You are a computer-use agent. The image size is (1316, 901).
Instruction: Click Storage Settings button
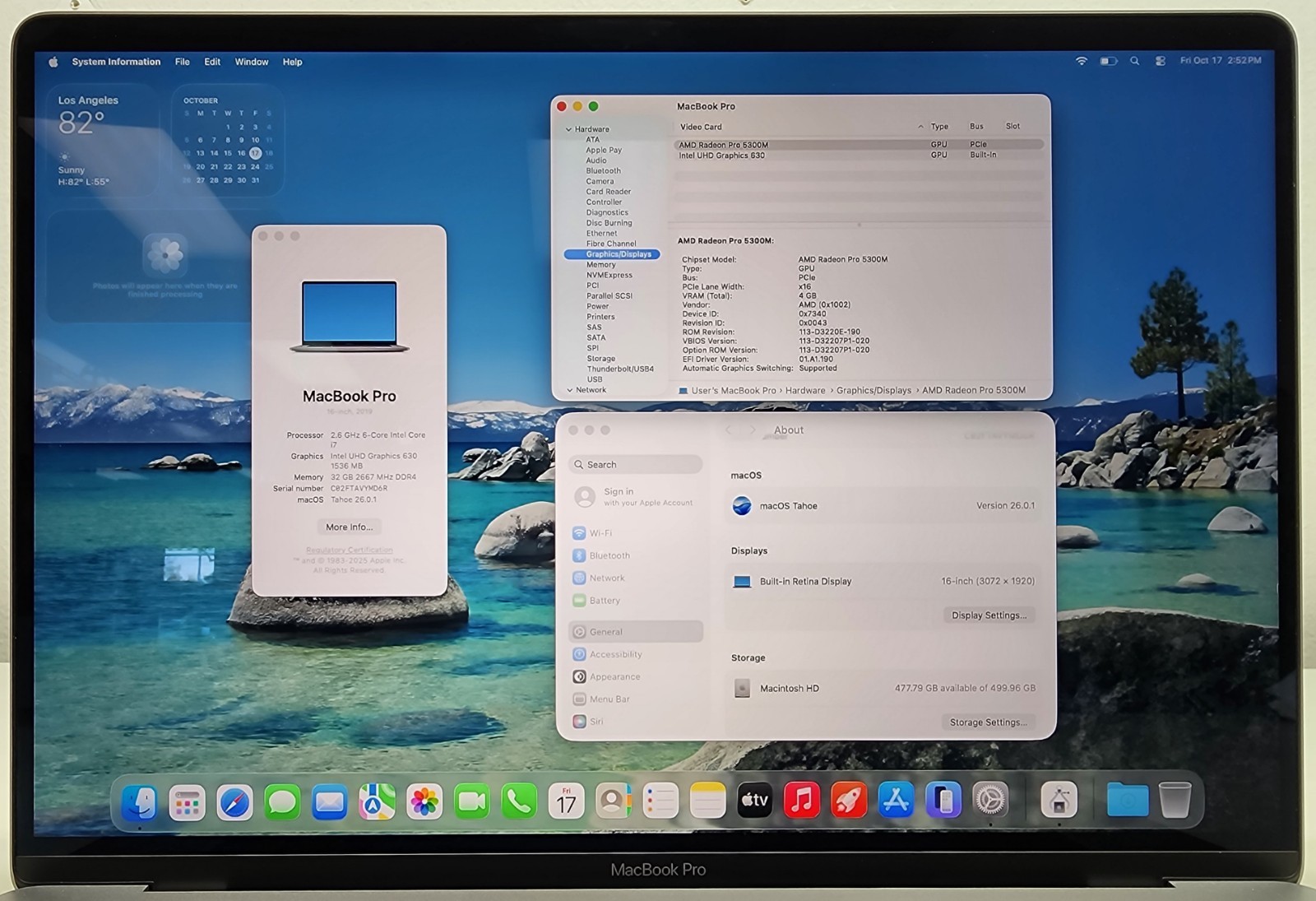coord(988,722)
